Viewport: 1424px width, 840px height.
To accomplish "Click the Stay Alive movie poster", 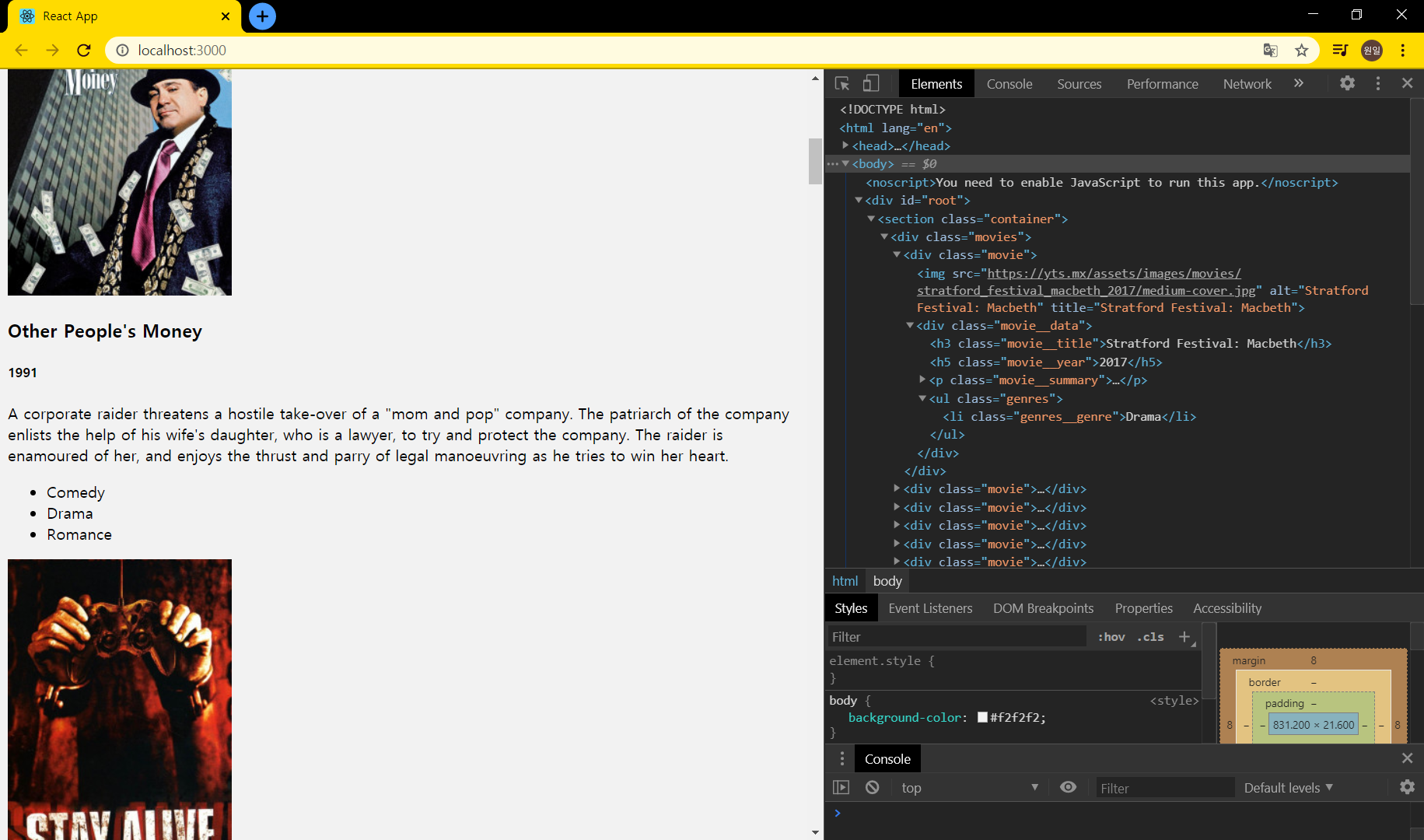I will coord(120,699).
